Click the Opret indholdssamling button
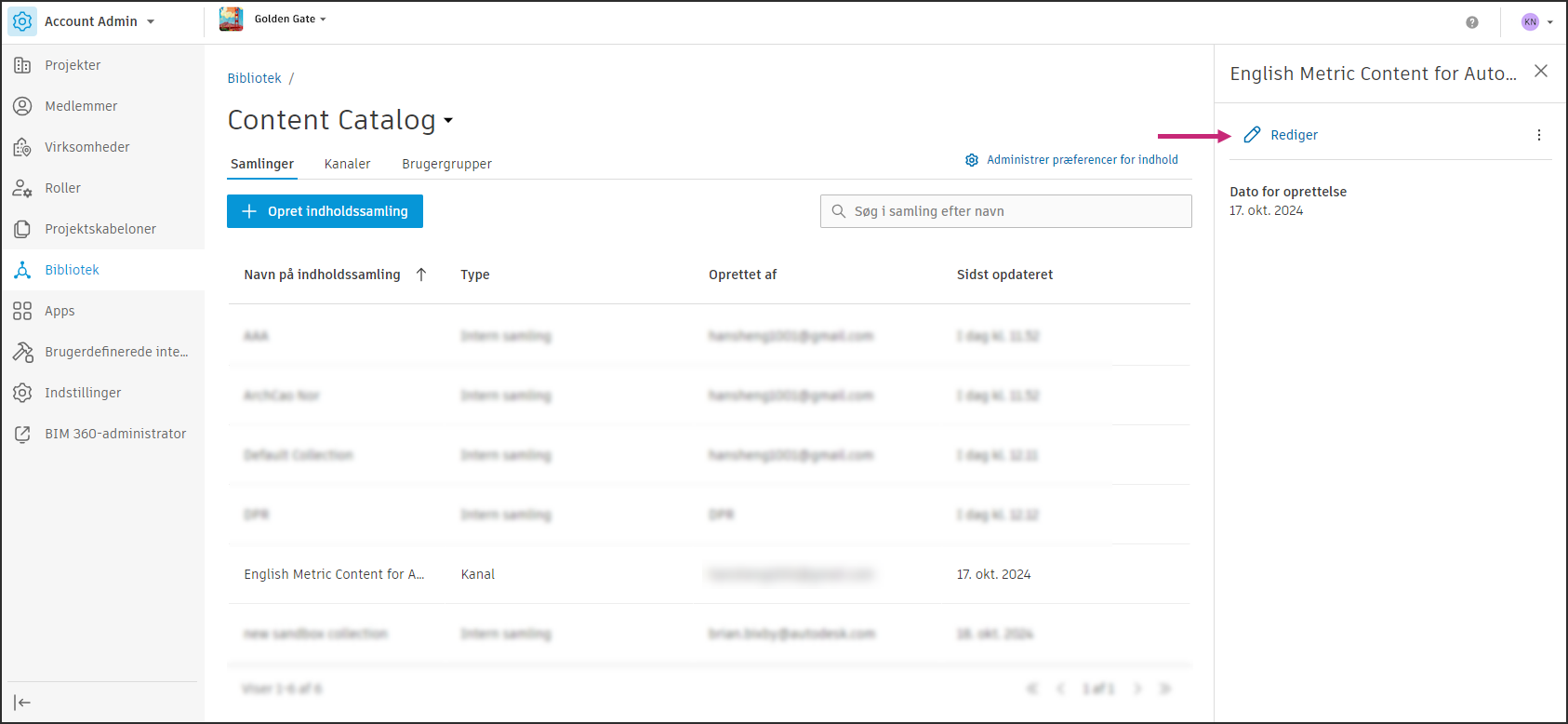The width and height of the screenshot is (1568, 724). (325, 211)
